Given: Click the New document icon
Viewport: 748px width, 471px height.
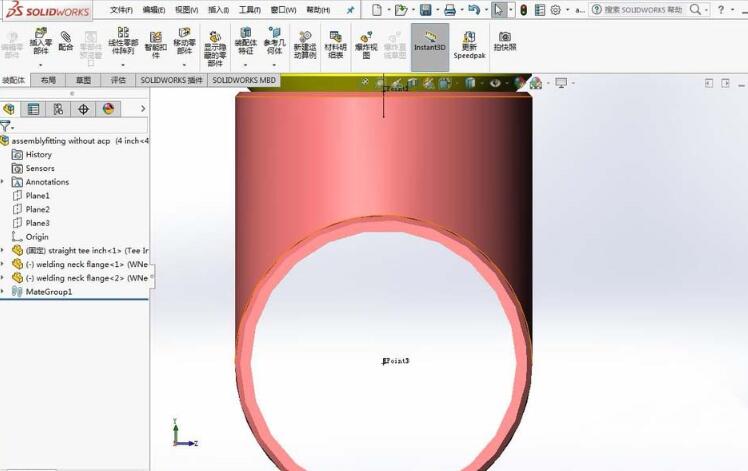Looking at the screenshot, I should tap(377, 10).
